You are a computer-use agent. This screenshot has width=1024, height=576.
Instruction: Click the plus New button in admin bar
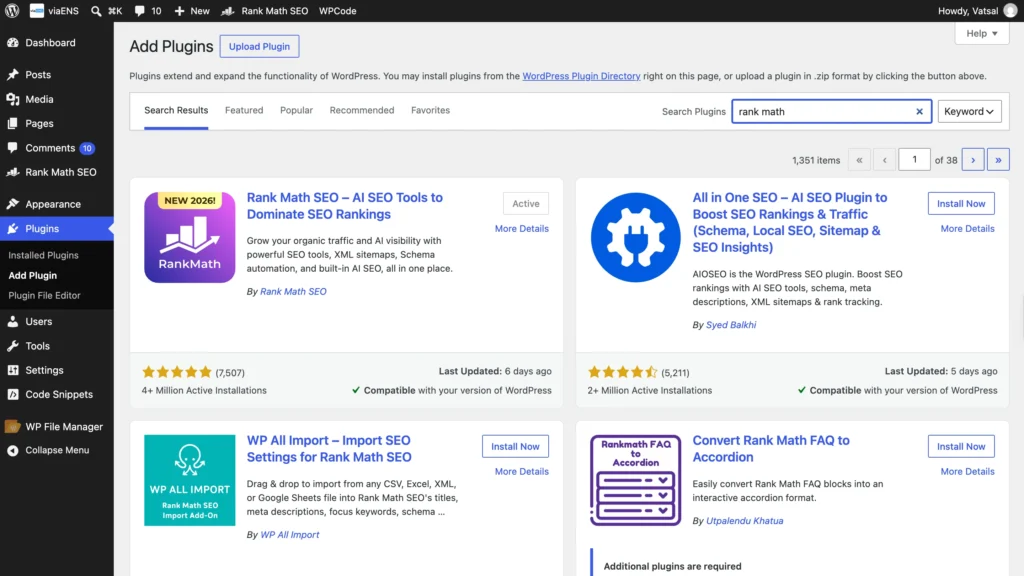191,10
